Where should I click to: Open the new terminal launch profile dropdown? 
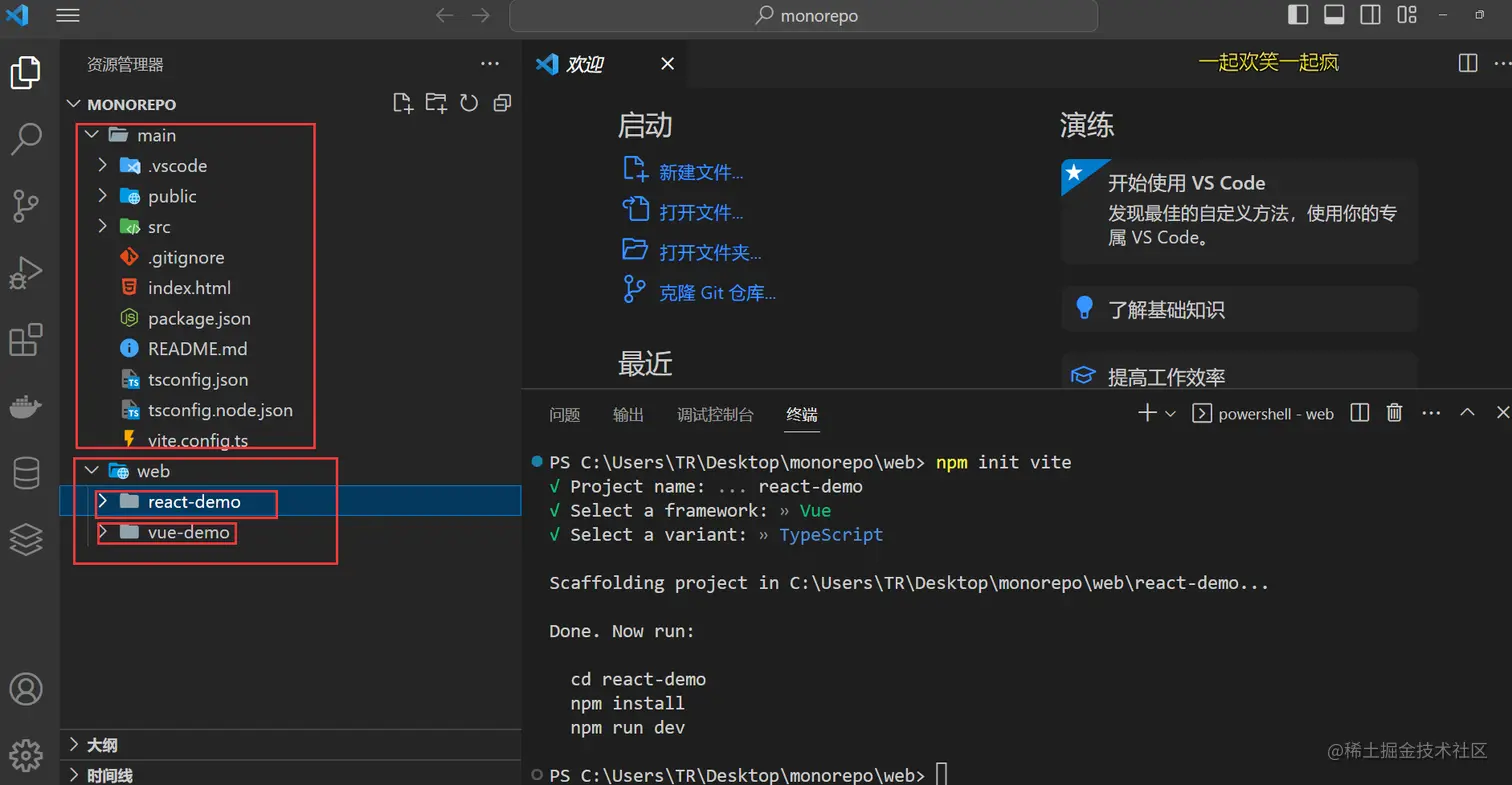[1170, 413]
